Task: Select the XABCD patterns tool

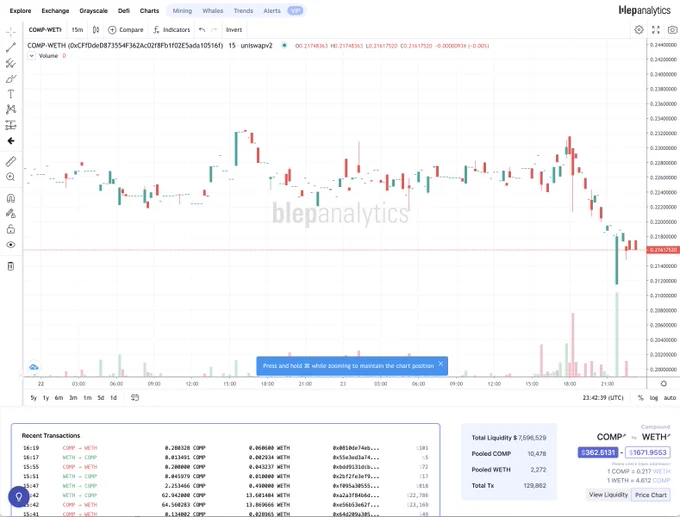Action: point(11,109)
